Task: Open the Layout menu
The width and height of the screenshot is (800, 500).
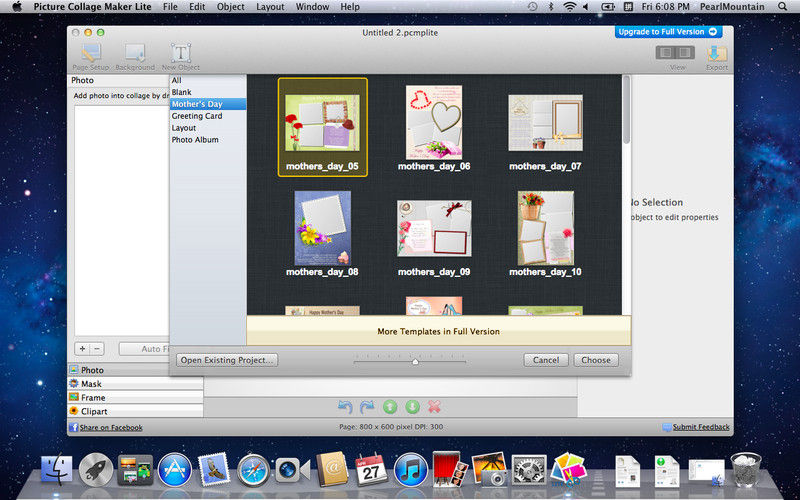Action: tap(270, 7)
